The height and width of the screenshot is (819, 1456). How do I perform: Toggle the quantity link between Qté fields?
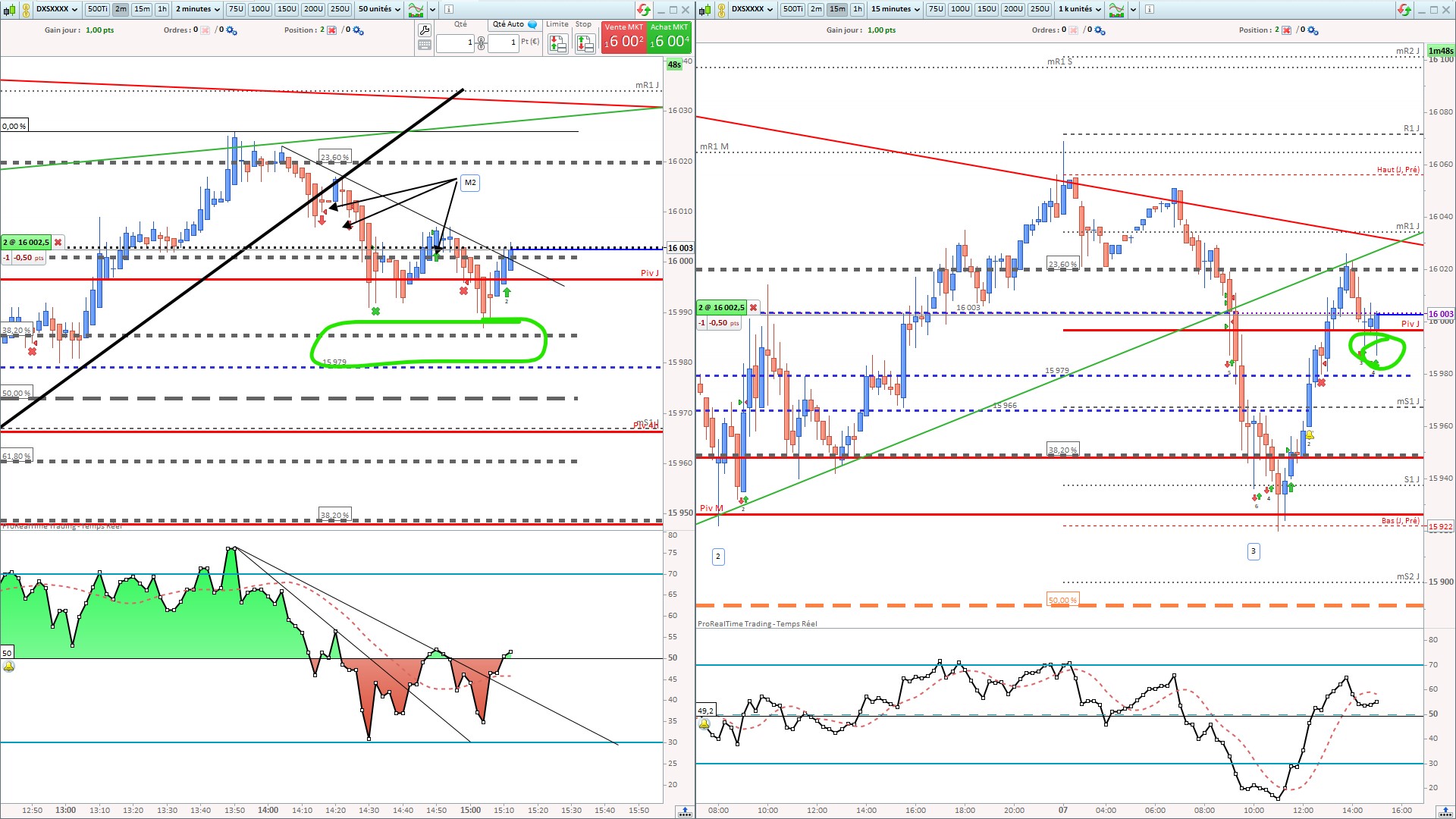pos(481,42)
